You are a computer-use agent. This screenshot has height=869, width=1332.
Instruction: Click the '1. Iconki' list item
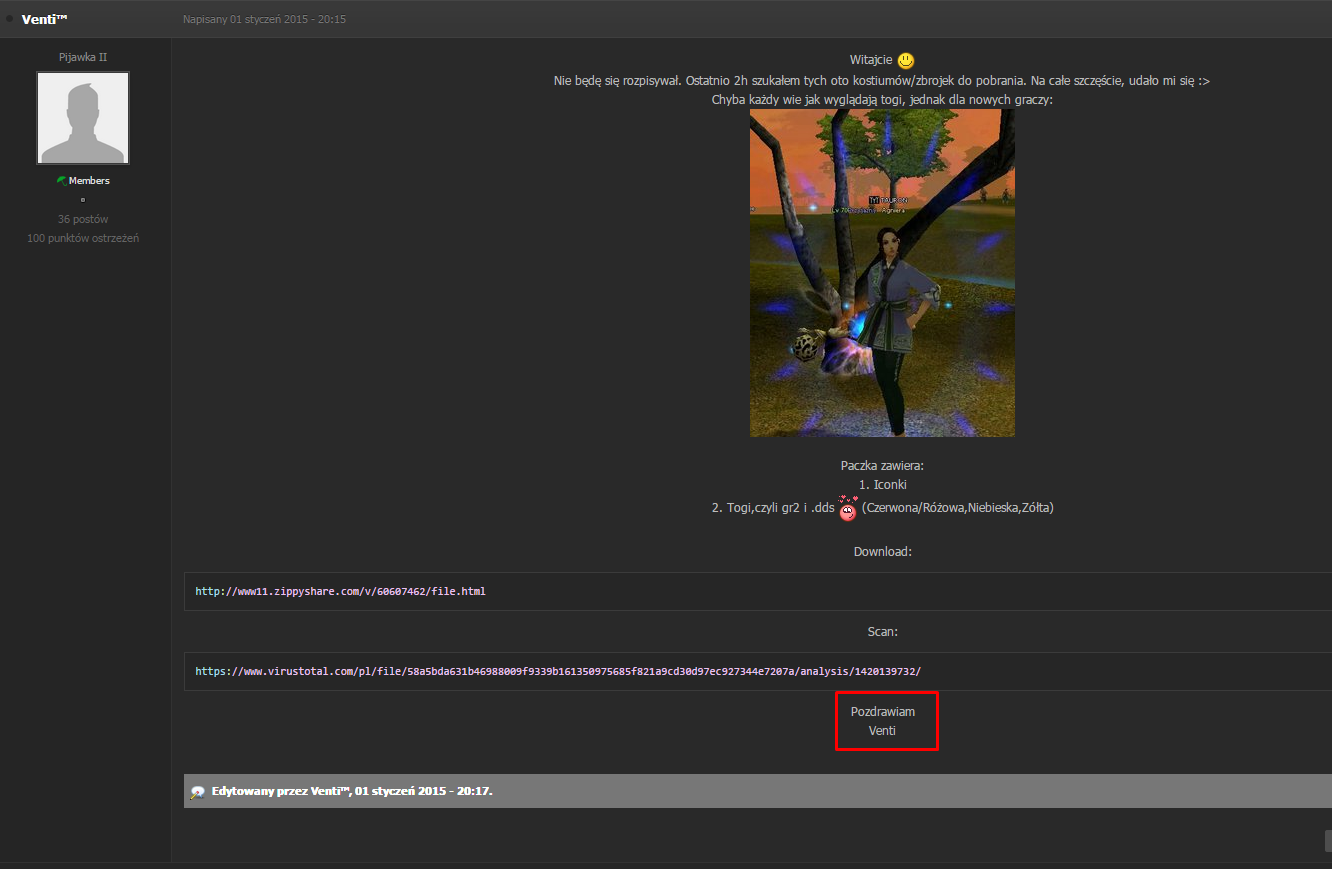(x=883, y=485)
